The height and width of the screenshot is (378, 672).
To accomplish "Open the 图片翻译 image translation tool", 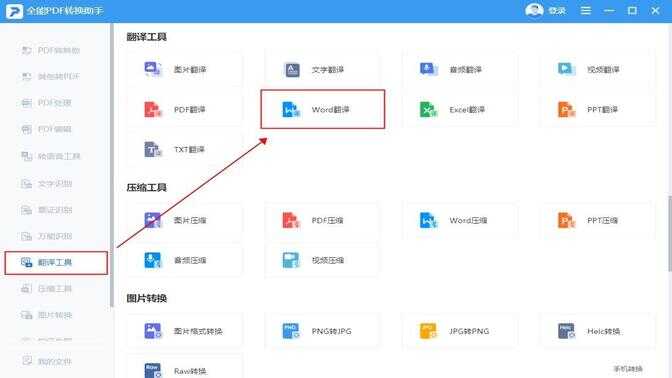I will [x=184, y=69].
